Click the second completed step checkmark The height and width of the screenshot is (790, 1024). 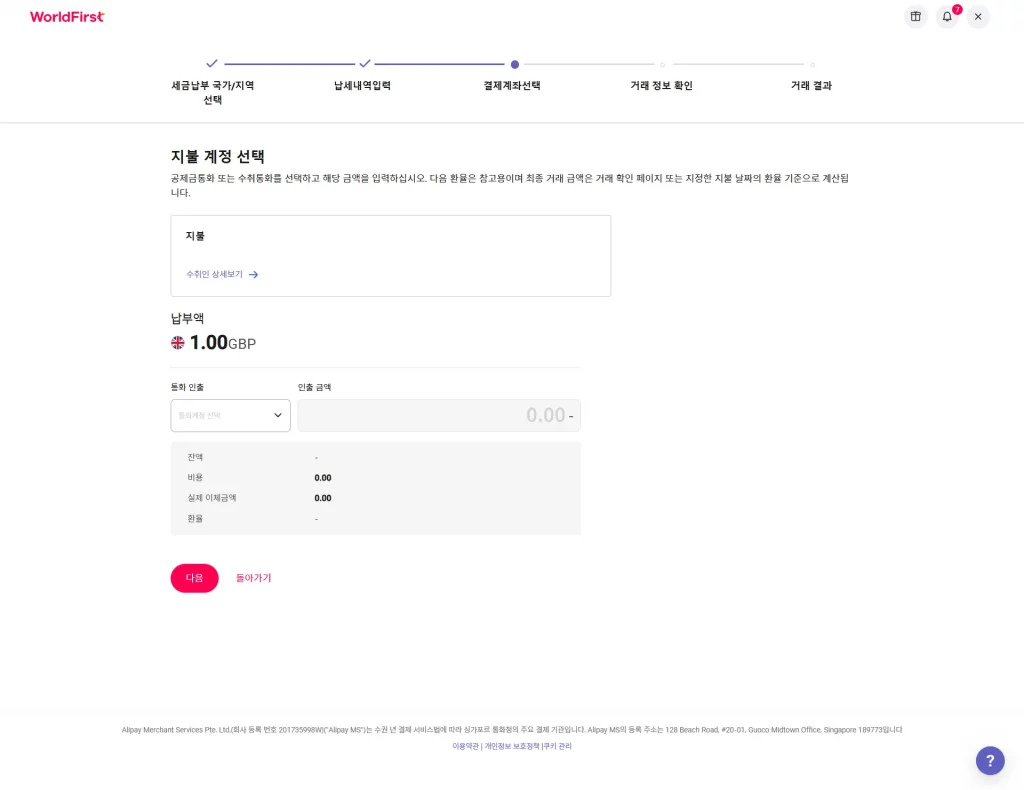tap(364, 64)
